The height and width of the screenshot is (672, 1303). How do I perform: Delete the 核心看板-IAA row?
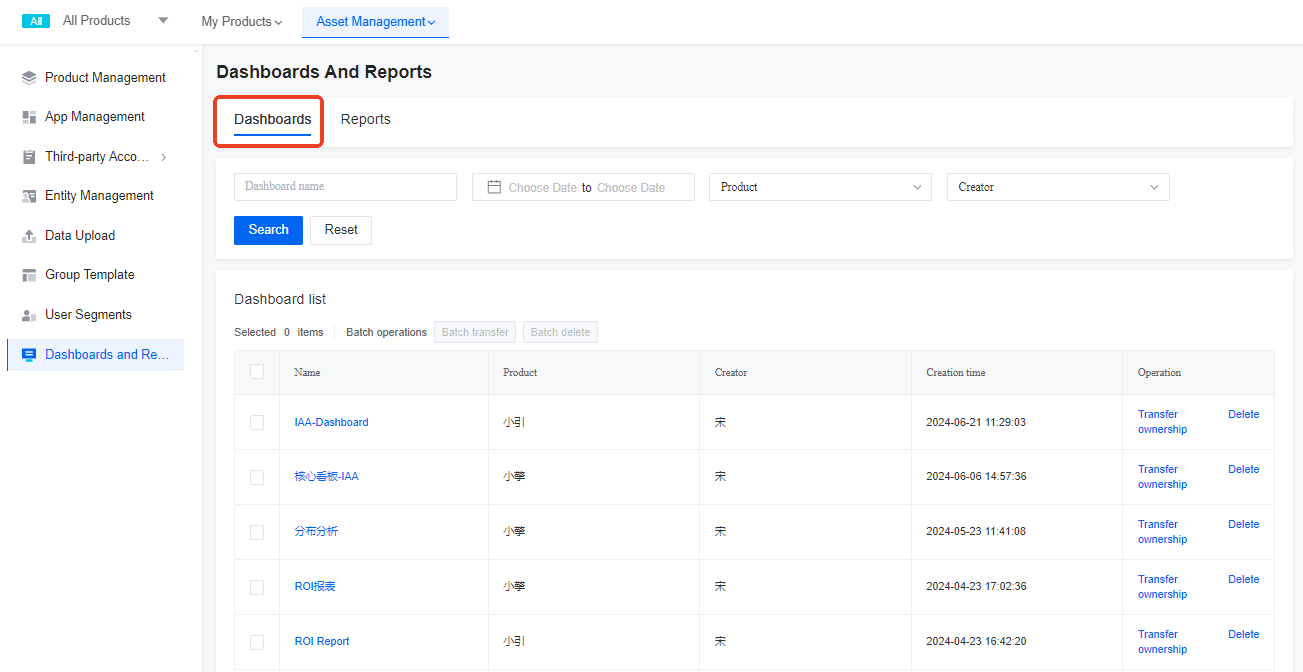click(x=1244, y=469)
